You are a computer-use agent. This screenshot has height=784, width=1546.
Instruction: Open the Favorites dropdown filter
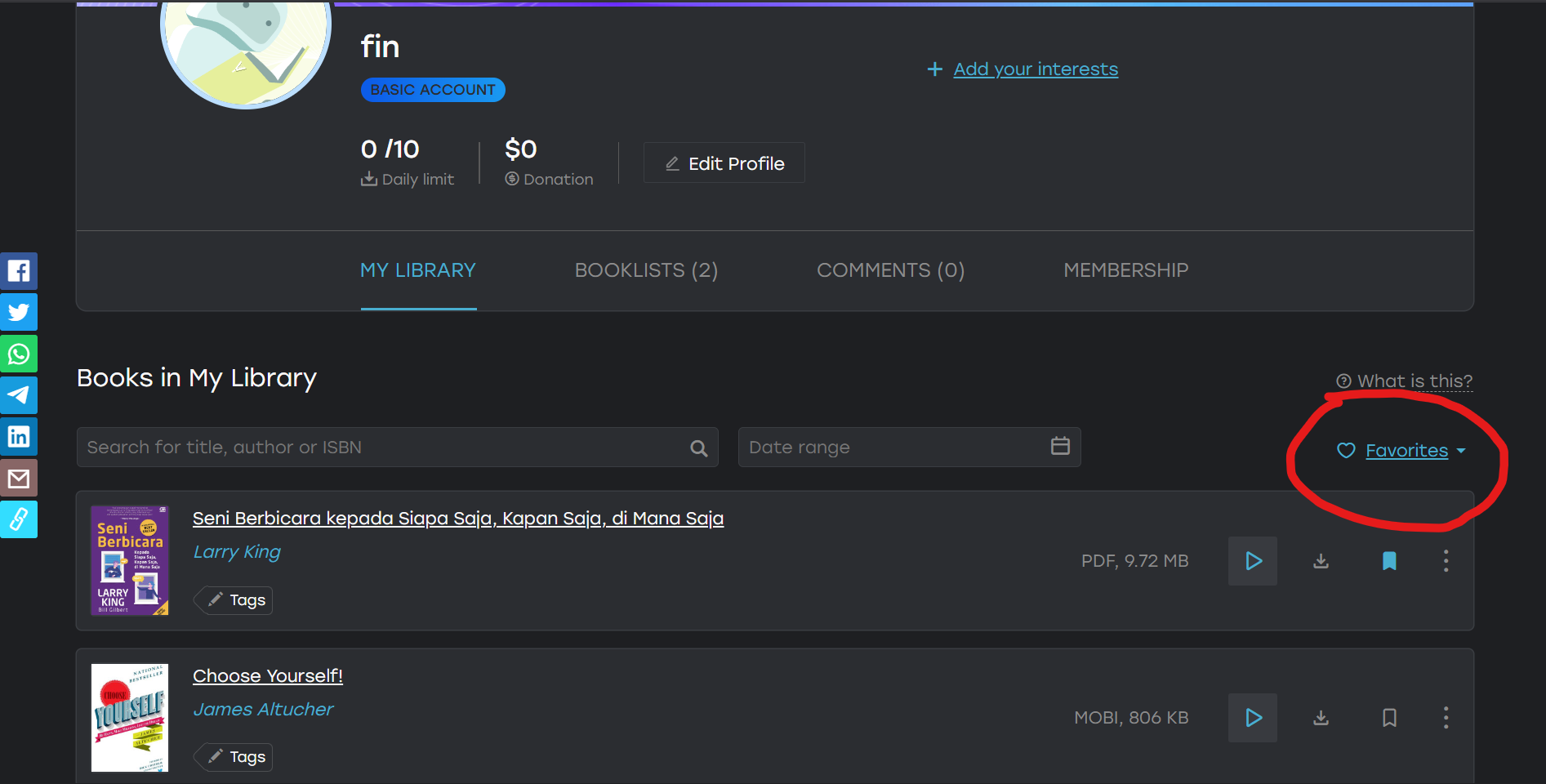1406,451
